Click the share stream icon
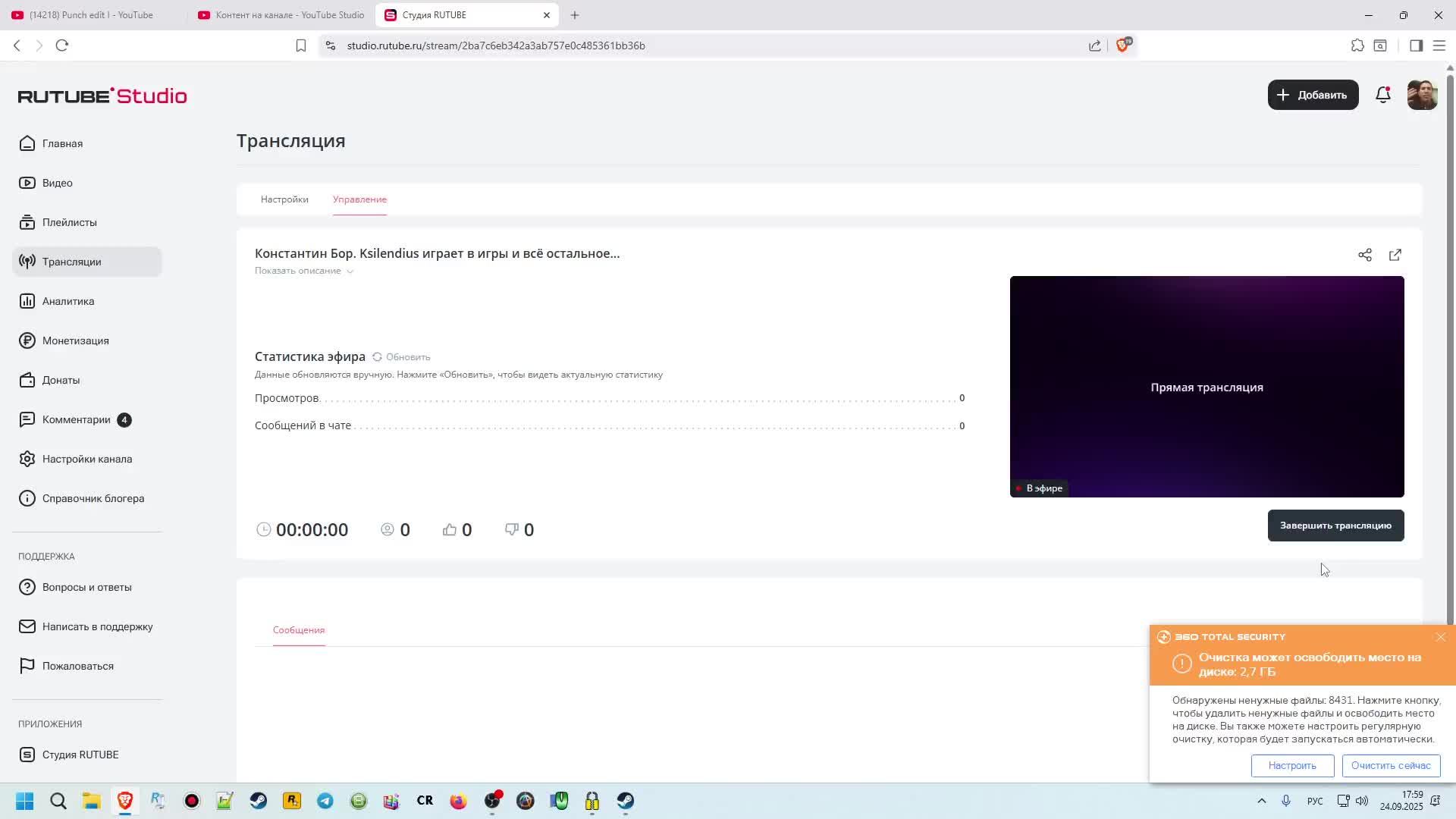The height and width of the screenshot is (819, 1456). (x=1365, y=255)
